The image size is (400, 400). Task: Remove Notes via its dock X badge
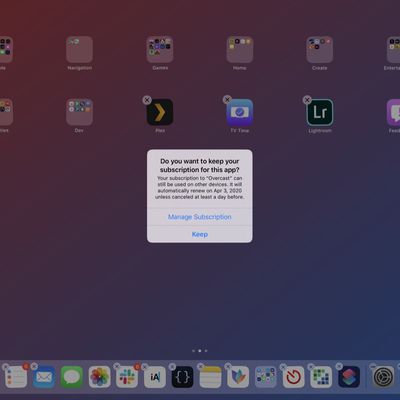pos(200,367)
